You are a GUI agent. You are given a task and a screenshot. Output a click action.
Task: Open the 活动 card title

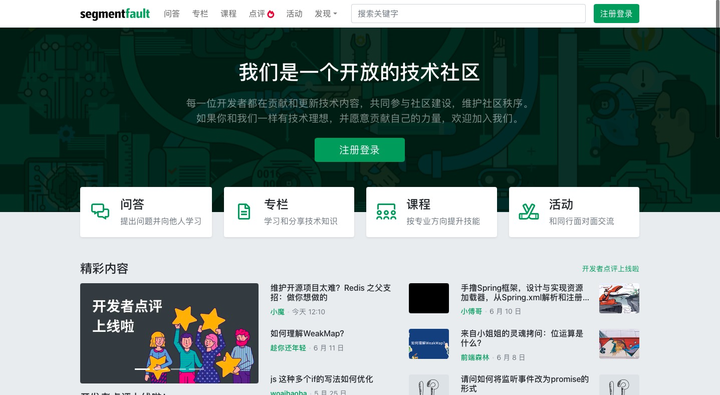(x=561, y=204)
